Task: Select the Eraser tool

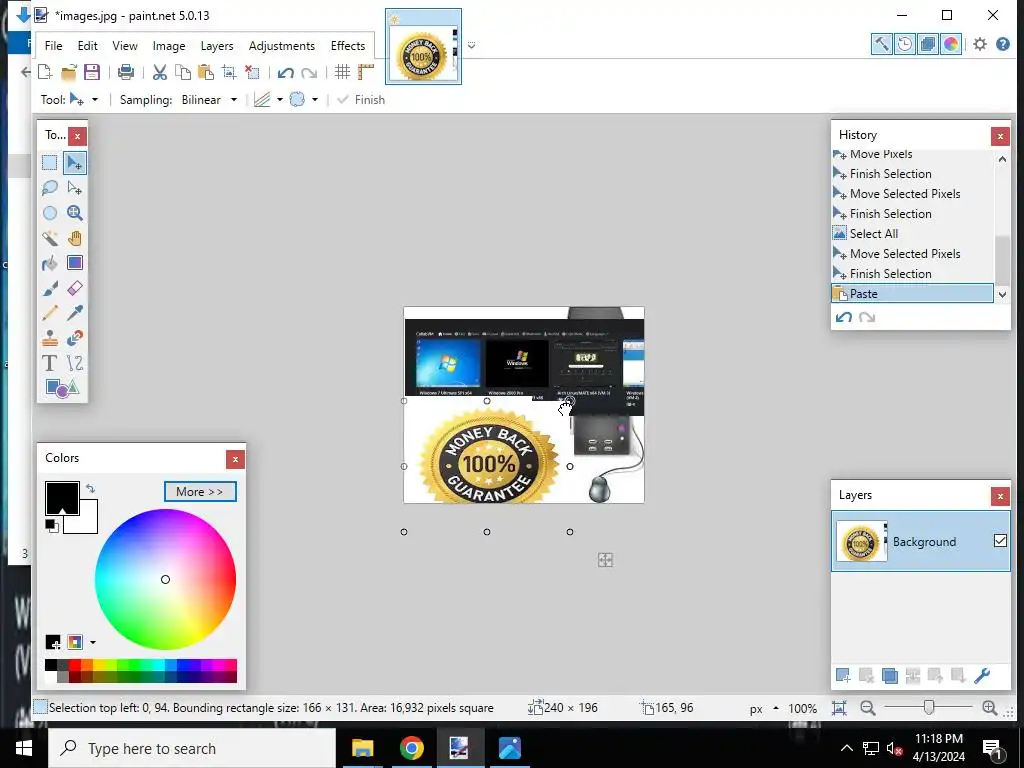Action: [74, 288]
